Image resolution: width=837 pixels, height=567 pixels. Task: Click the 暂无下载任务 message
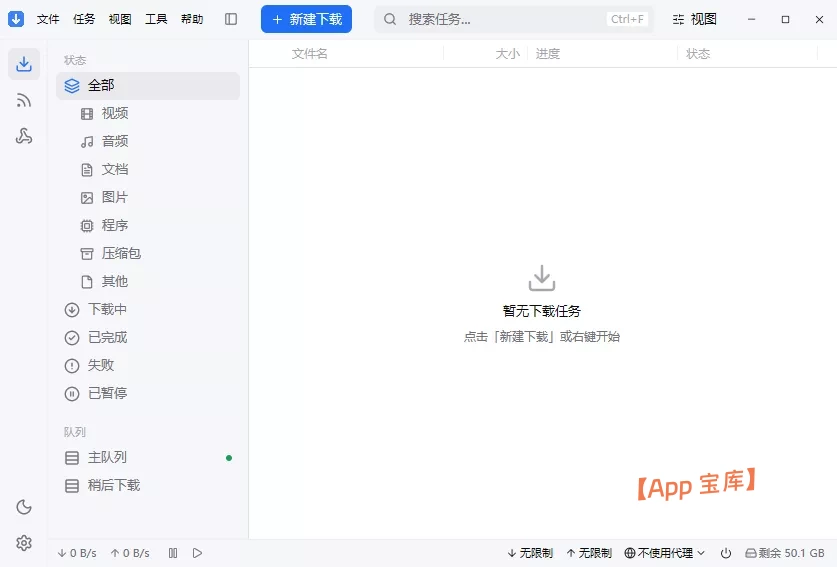pos(542,311)
